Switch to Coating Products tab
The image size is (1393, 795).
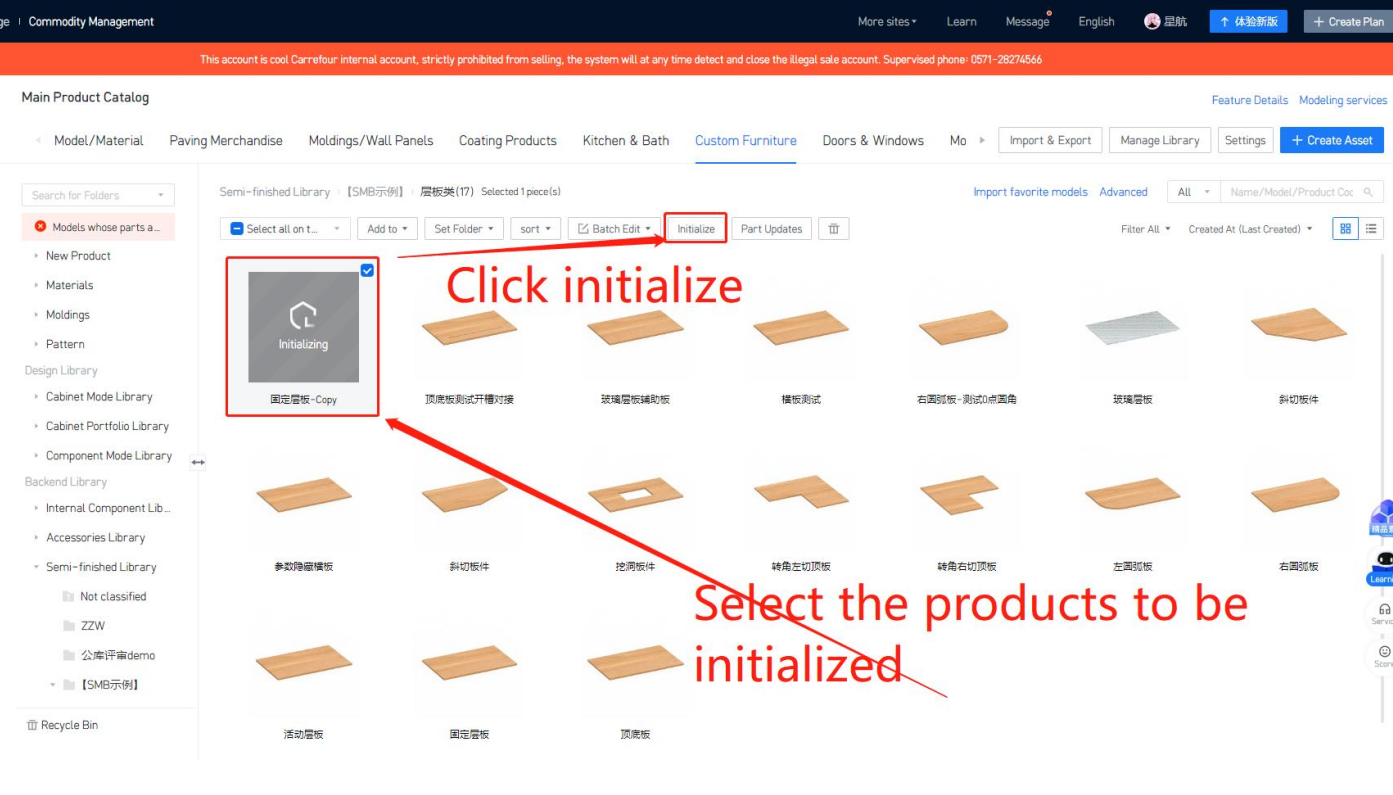(x=508, y=141)
